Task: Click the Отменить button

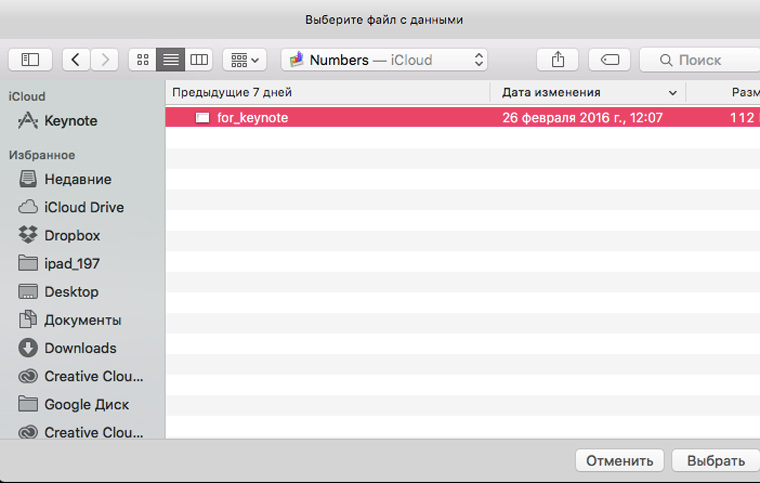Action: pyautogui.click(x=619, y=461)
